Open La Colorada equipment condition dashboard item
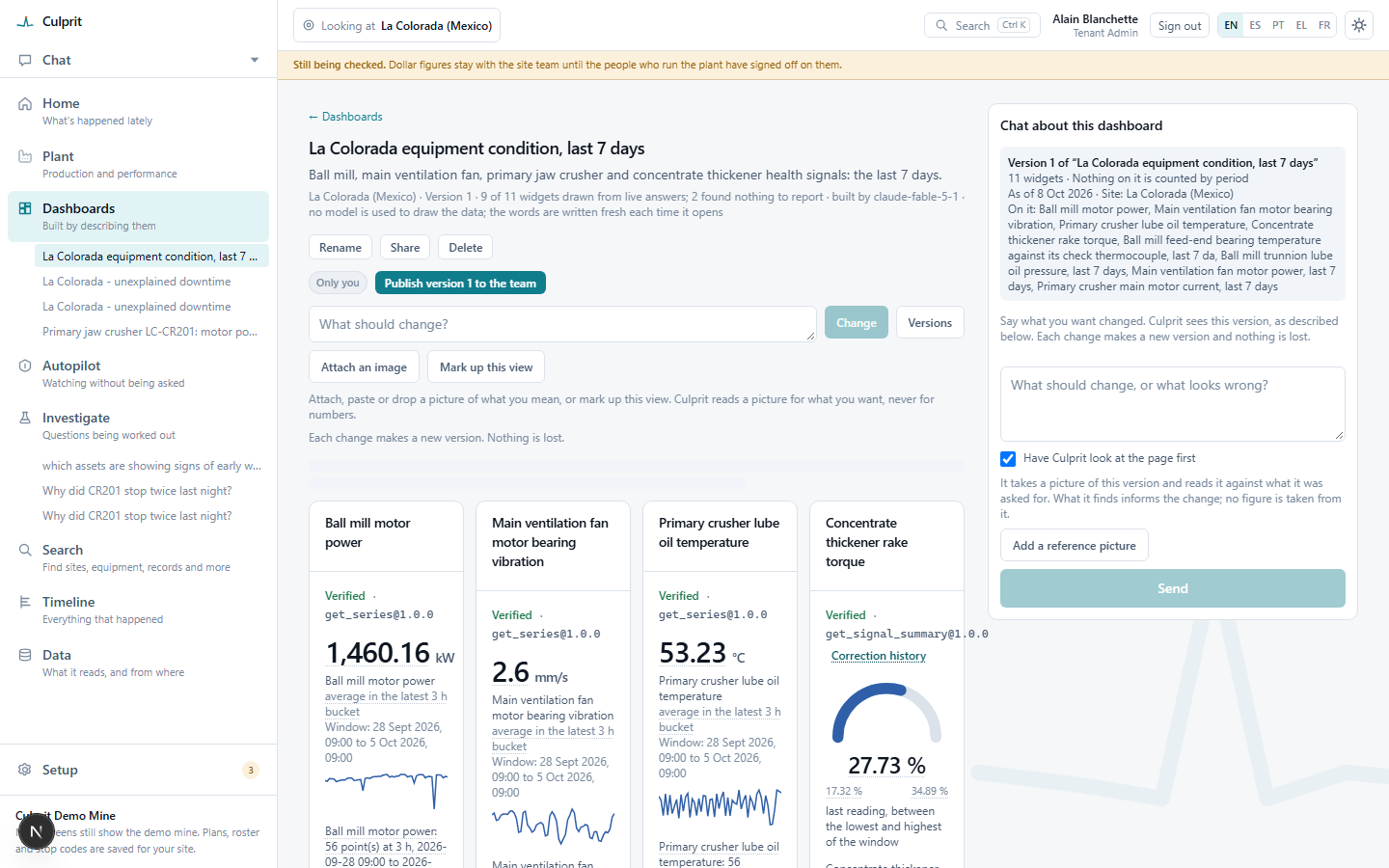This screenshot has width=1389, height=868. pyautogui.click(x=151, y=257)
